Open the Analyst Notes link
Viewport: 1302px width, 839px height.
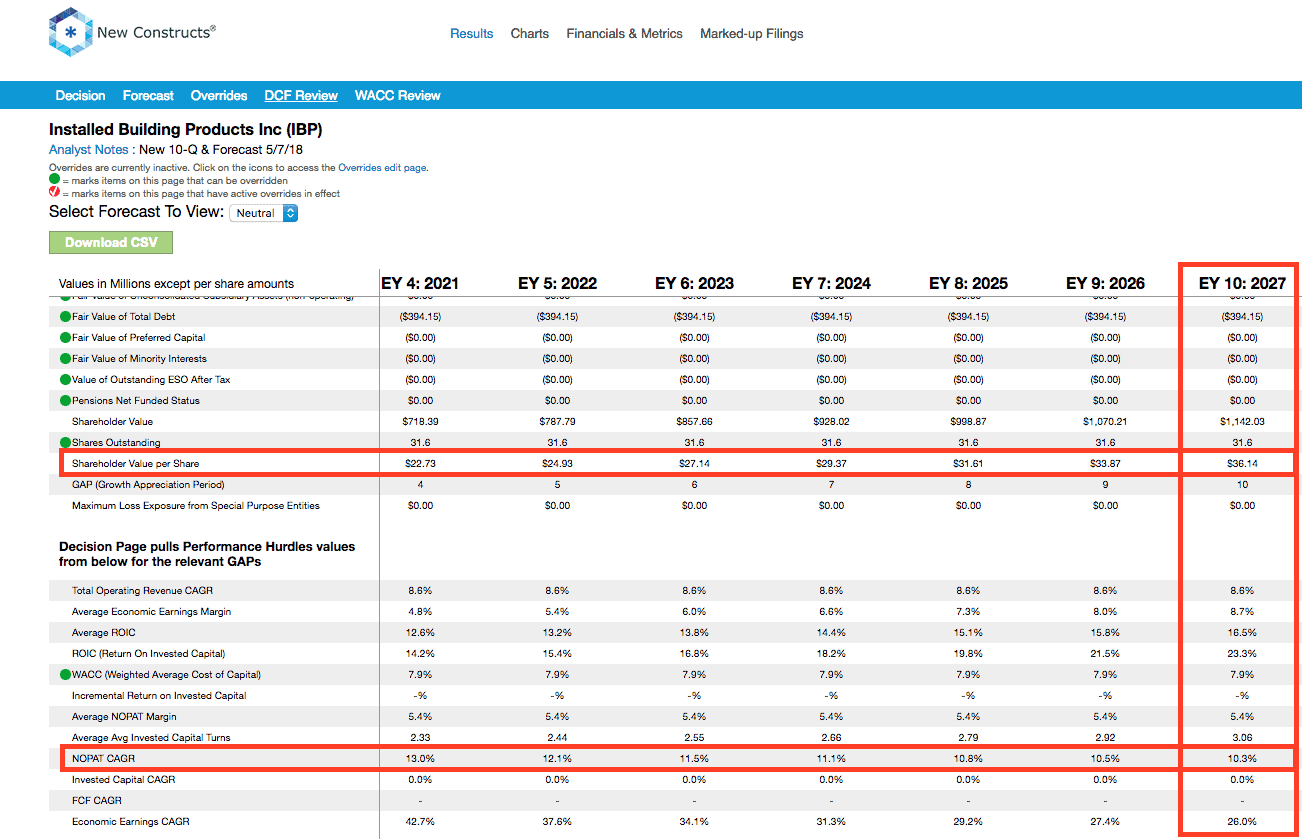89,150
